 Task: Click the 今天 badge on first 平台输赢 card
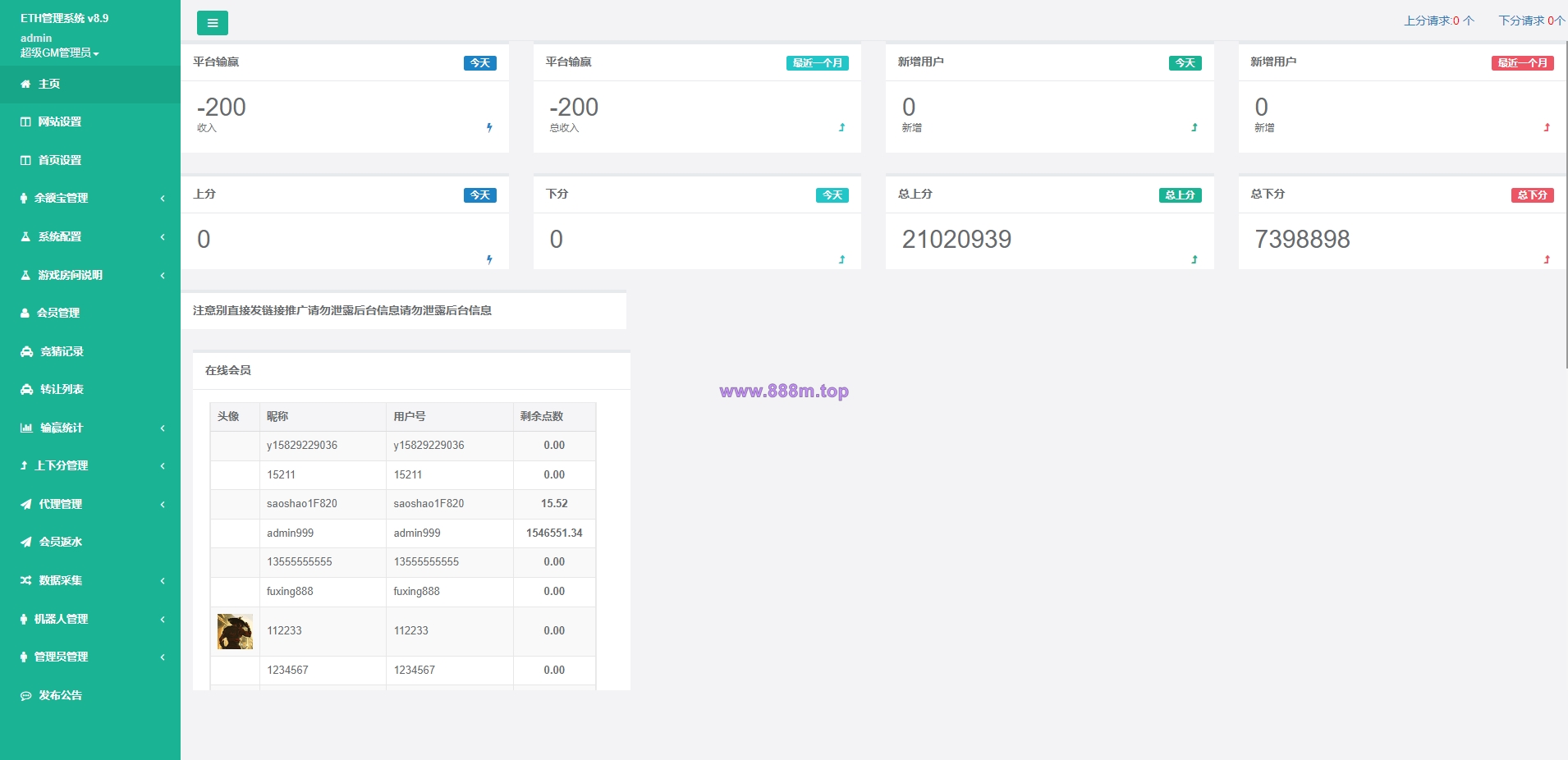(480, 63)
